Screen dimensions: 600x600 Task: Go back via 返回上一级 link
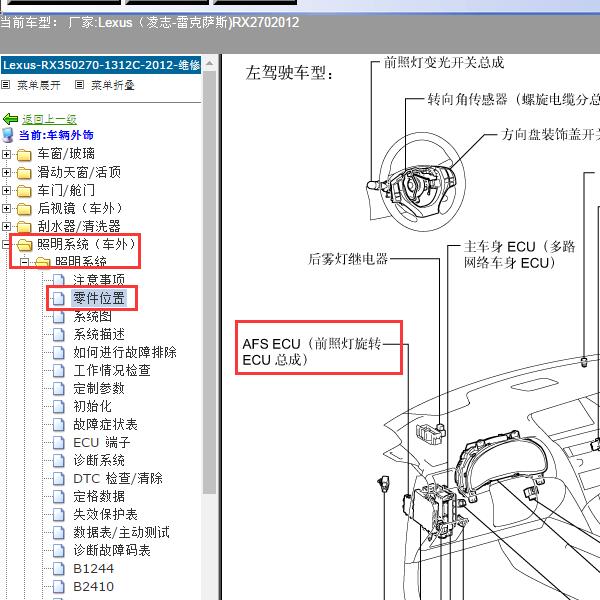coord(49,119)
